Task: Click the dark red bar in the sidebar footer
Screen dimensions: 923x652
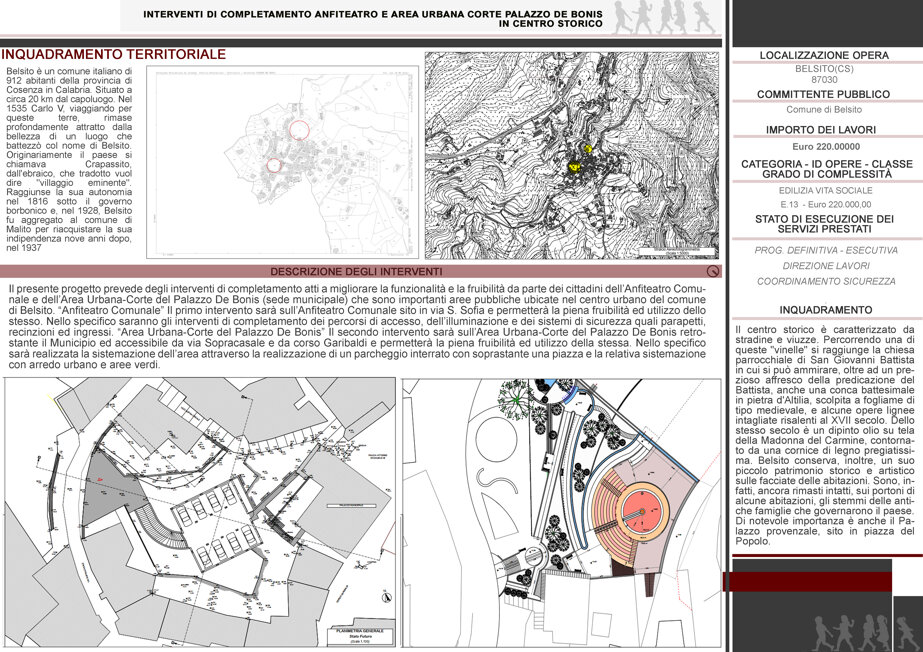Action: tap(807, 581)
